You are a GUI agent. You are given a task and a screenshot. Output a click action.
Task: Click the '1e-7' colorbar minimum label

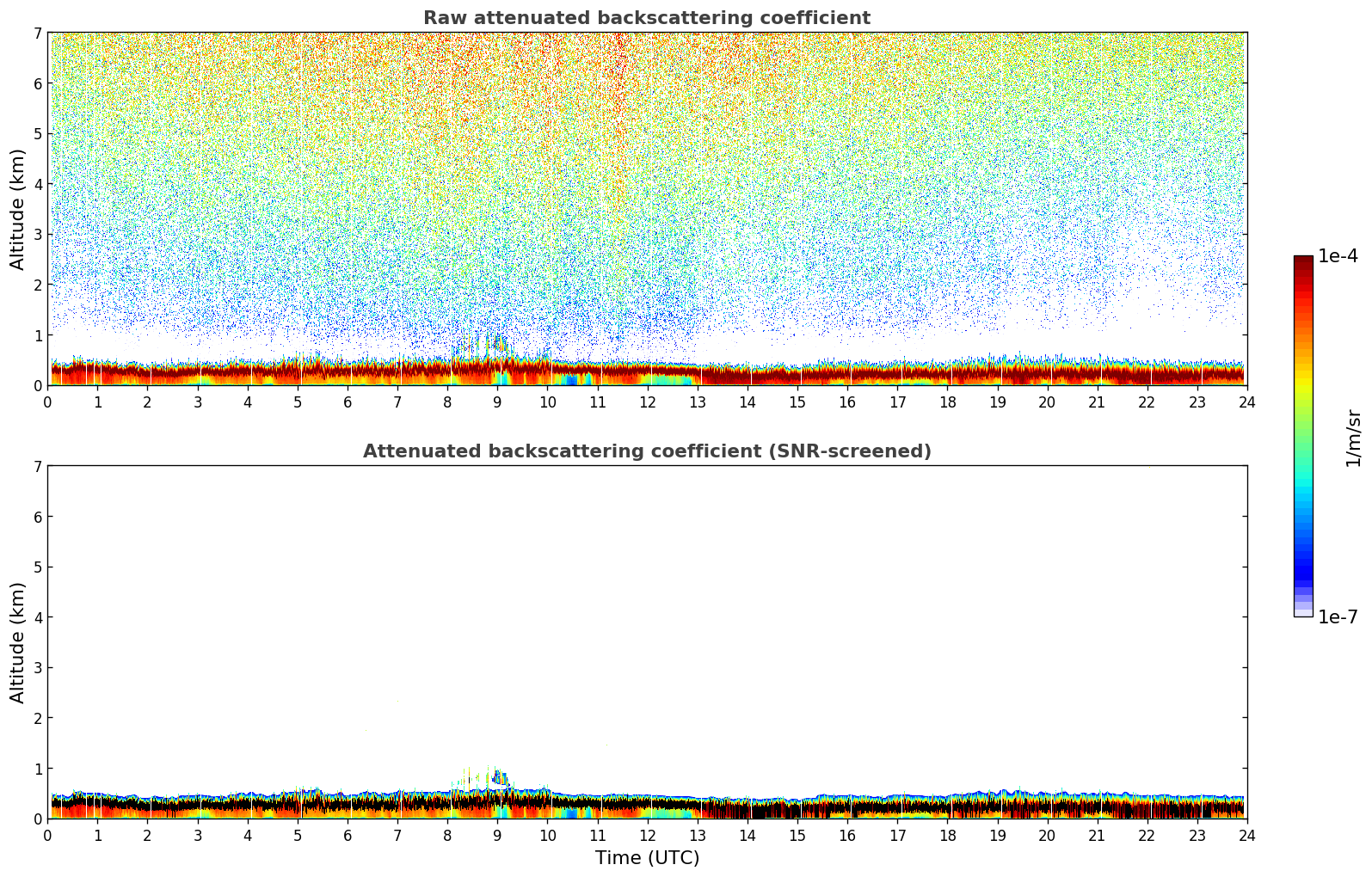pyautogui.click(x=1338, y=617)
